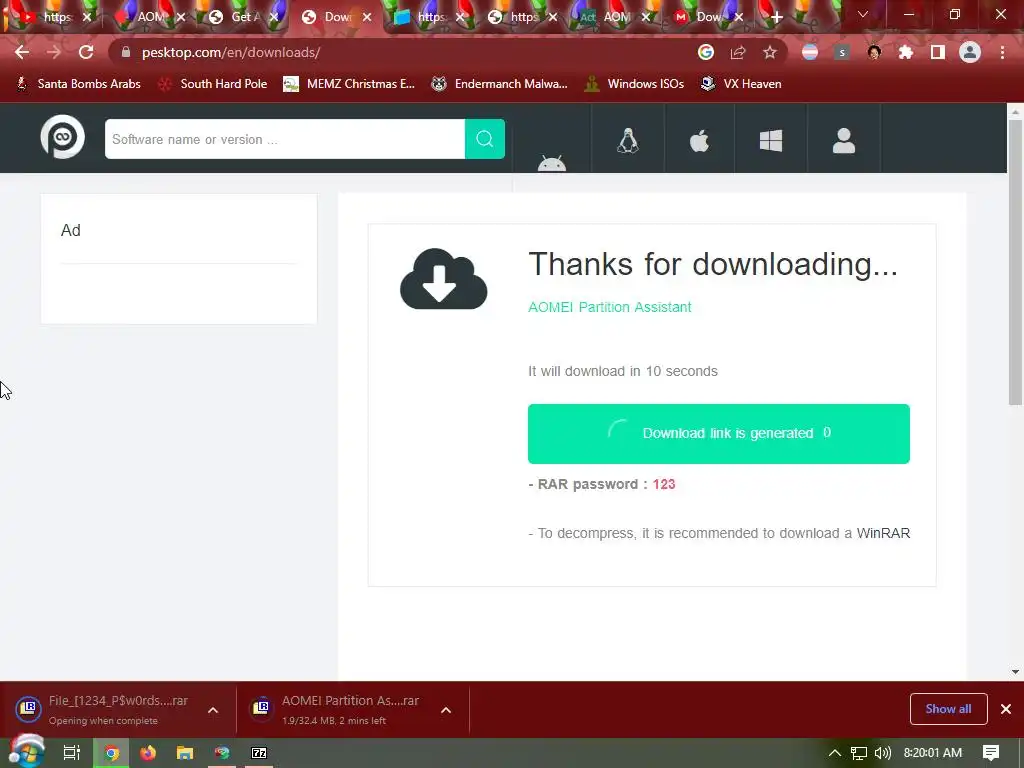This screenshot has height=768, width=1024.
Task: Click the WinRAR link
Action: 883,533
